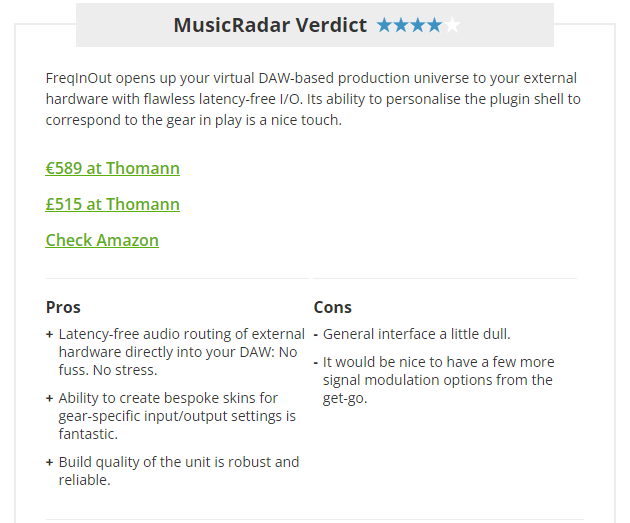Click the Cons heading
Viewport: 630px width, 523px height.
pyautogui.click(x=333, y=307)
